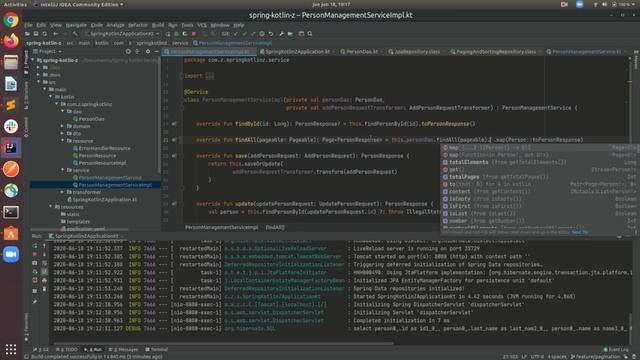Click the Open folder icon in toolbar

coord(27,34)
